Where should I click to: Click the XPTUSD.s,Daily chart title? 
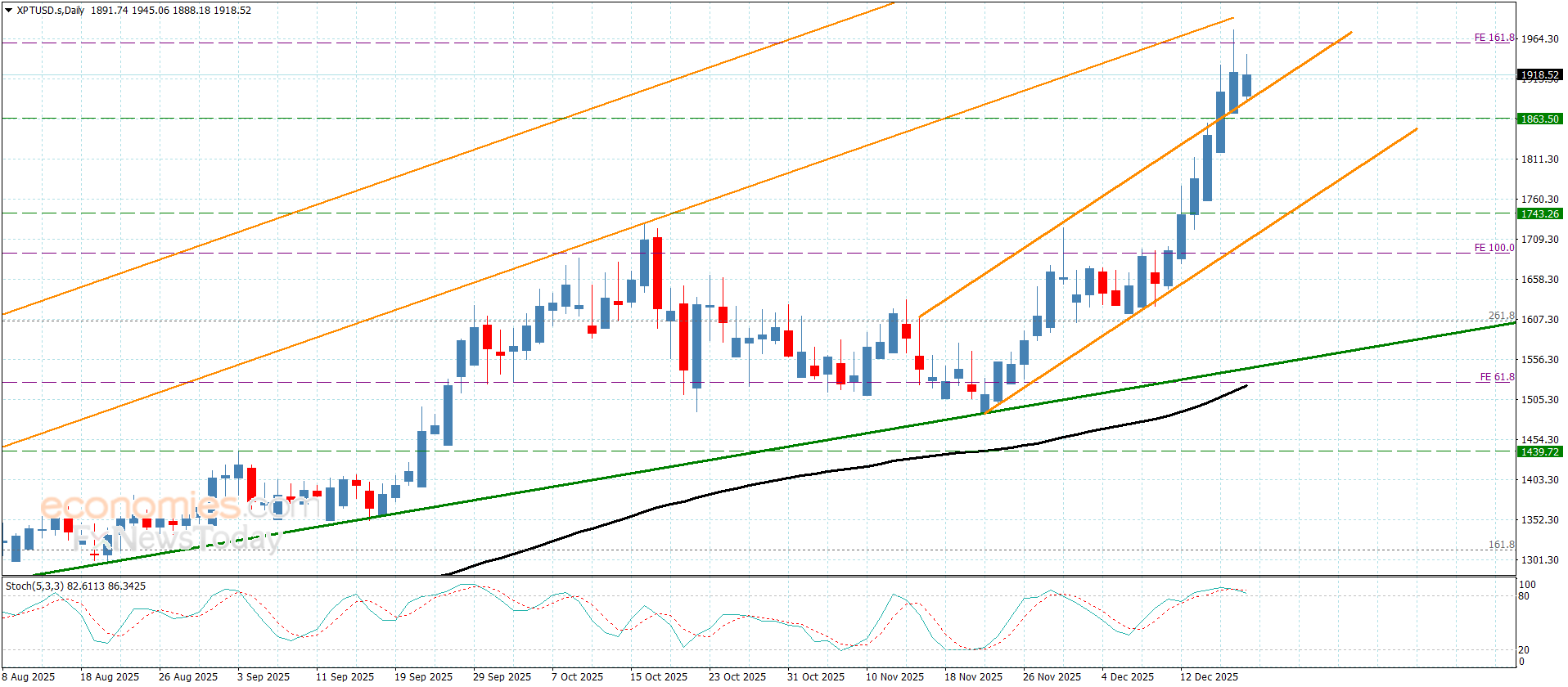tap(51, 11)
